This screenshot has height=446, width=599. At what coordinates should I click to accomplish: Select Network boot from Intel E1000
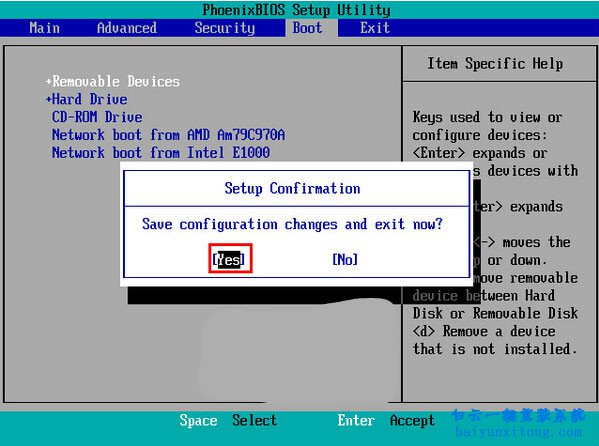(x=161, y=153)
